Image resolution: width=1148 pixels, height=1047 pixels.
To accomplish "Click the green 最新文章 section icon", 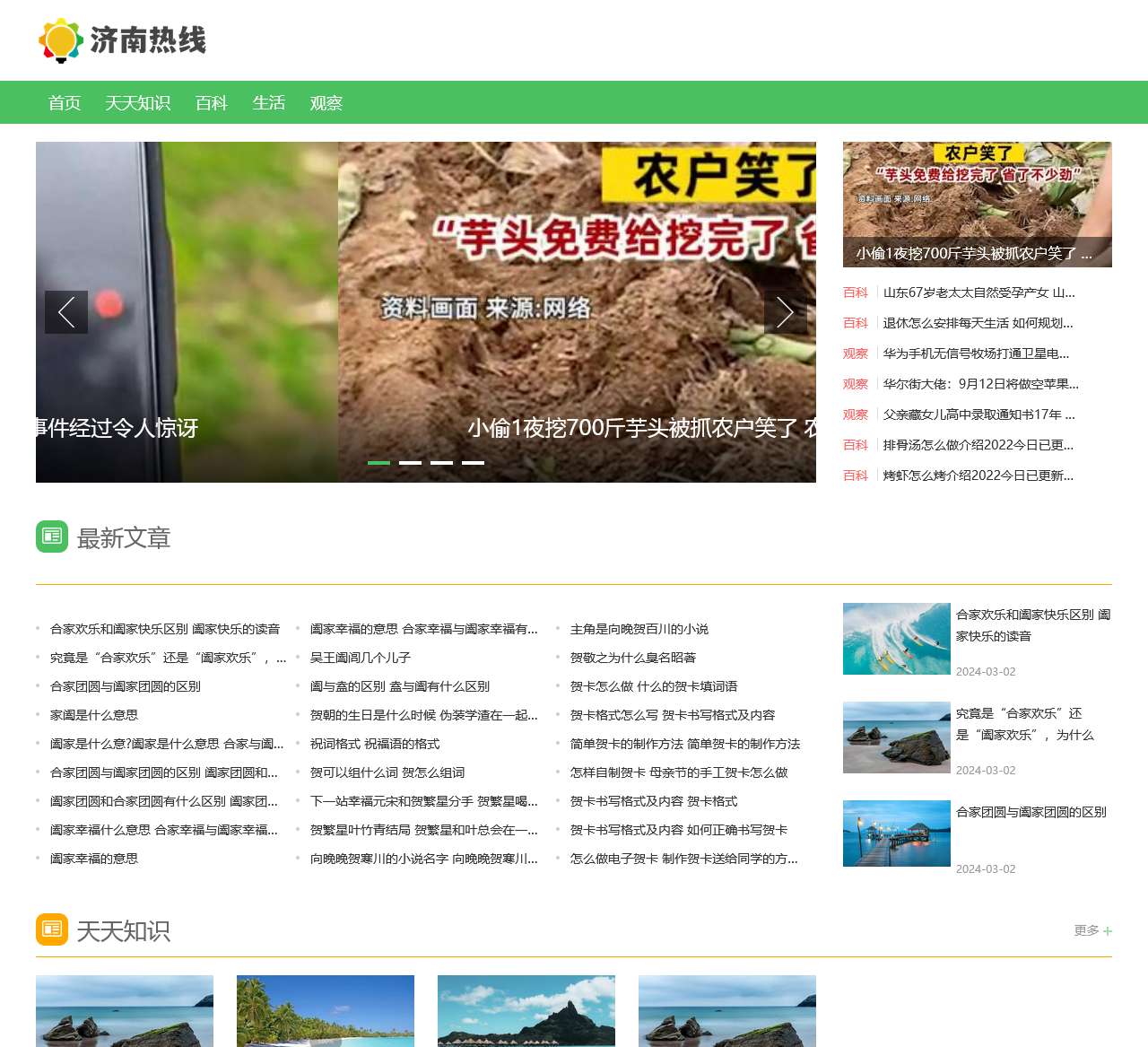I will click(52, 537).
